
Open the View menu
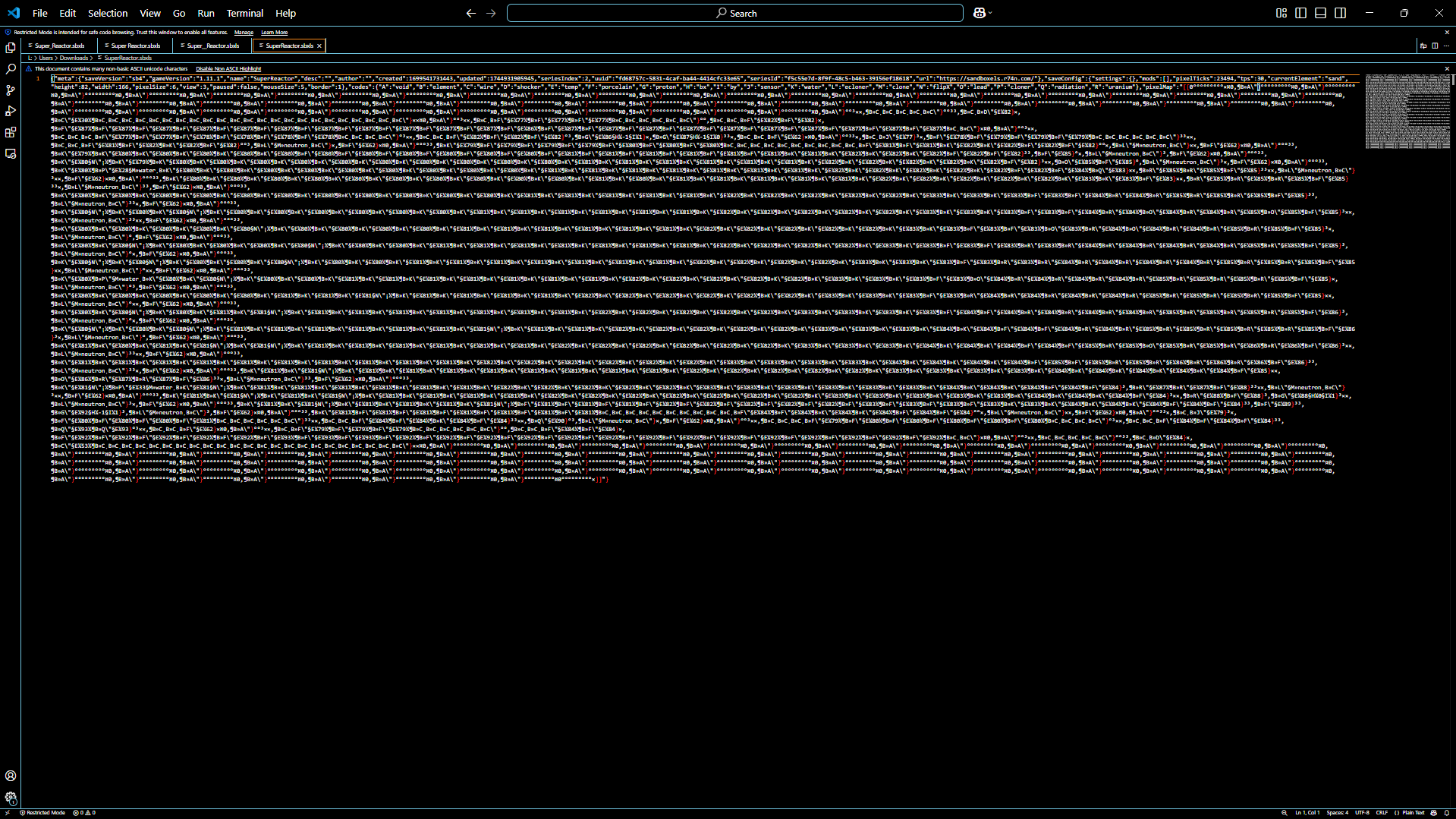(150, 13)
